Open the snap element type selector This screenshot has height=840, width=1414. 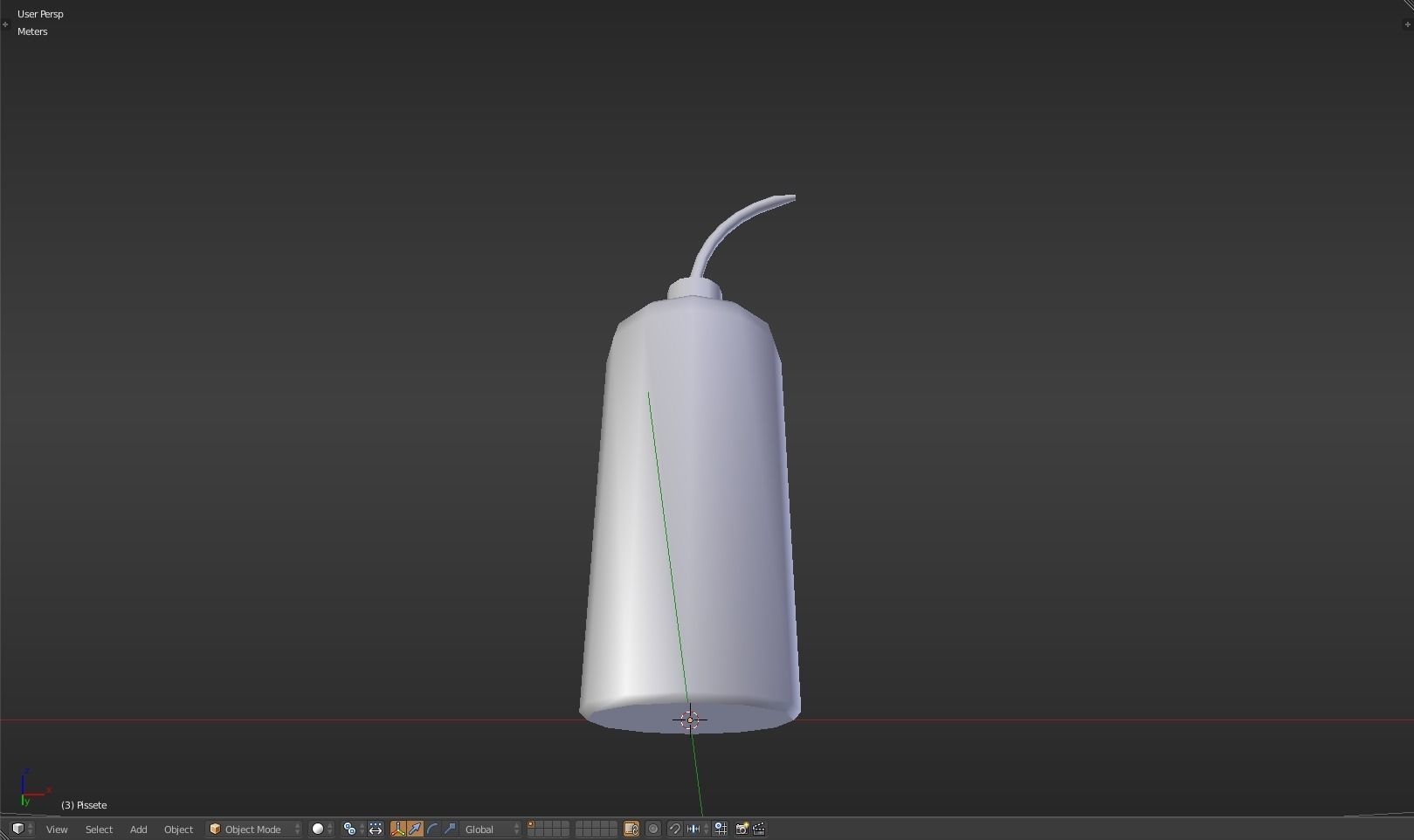697,829
